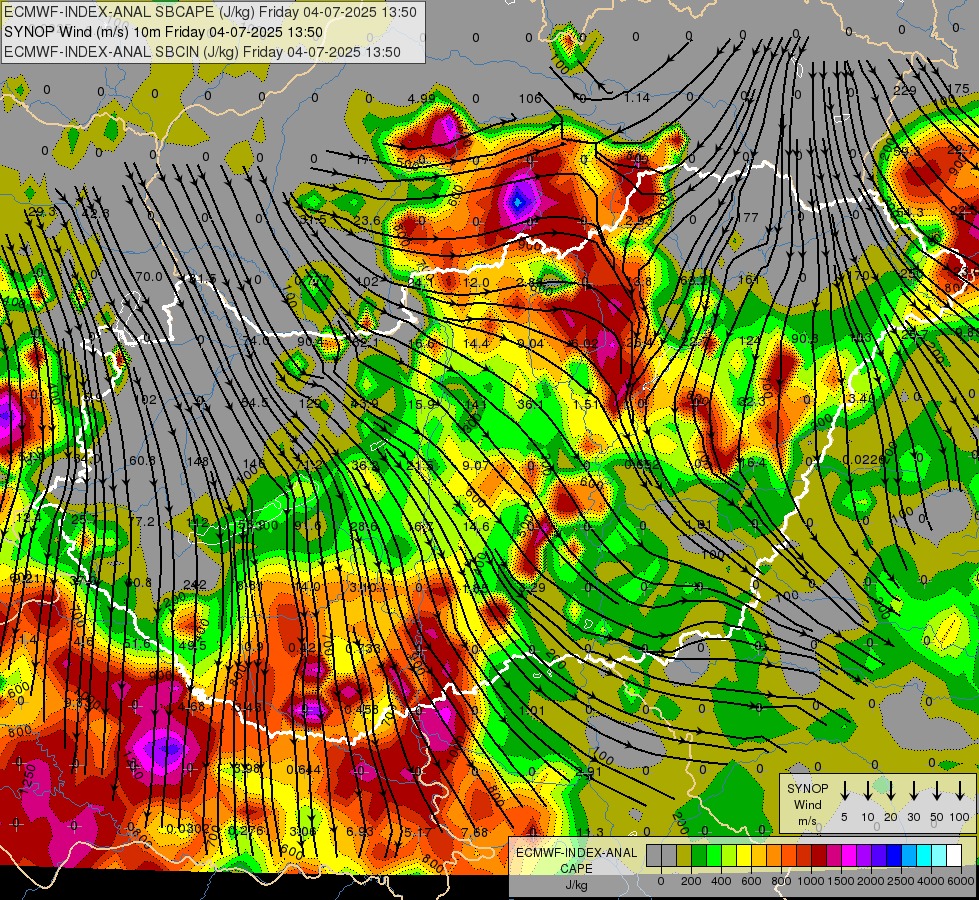Click the 3.40 value on the map

click(862, 398)
